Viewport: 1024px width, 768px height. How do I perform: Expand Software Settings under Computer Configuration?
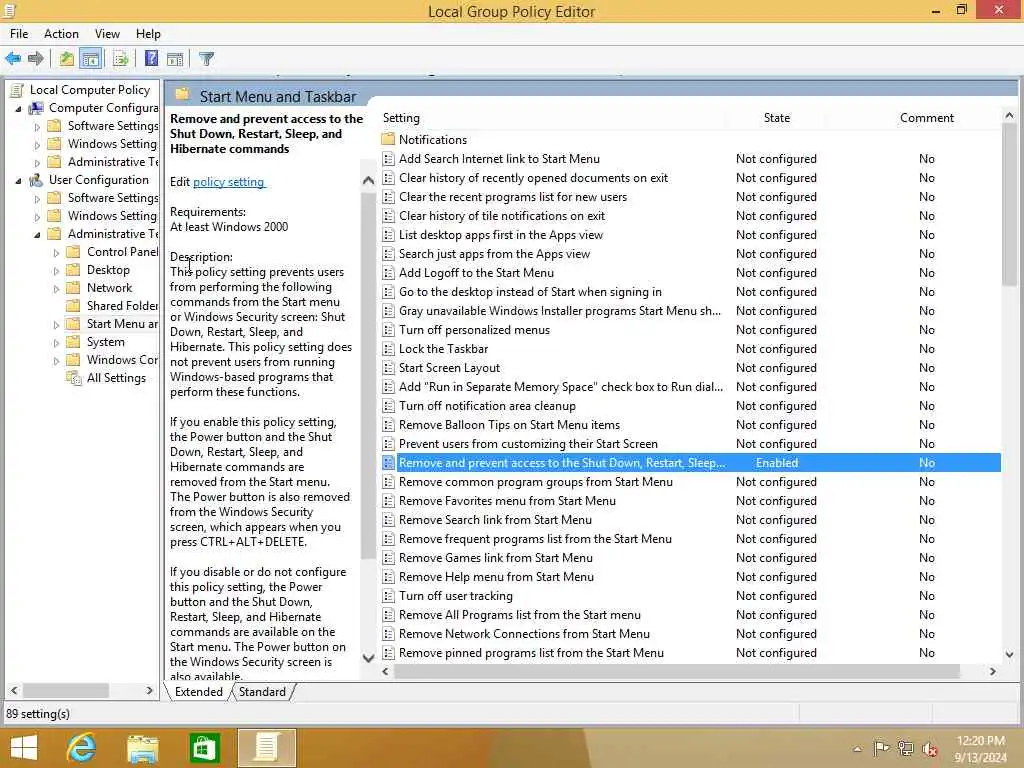tap(37, 127)
